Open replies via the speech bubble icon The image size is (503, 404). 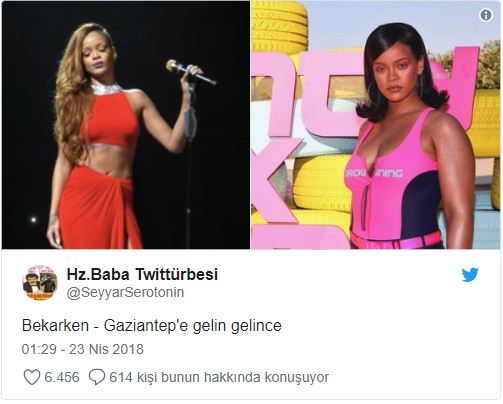[97, 377]
